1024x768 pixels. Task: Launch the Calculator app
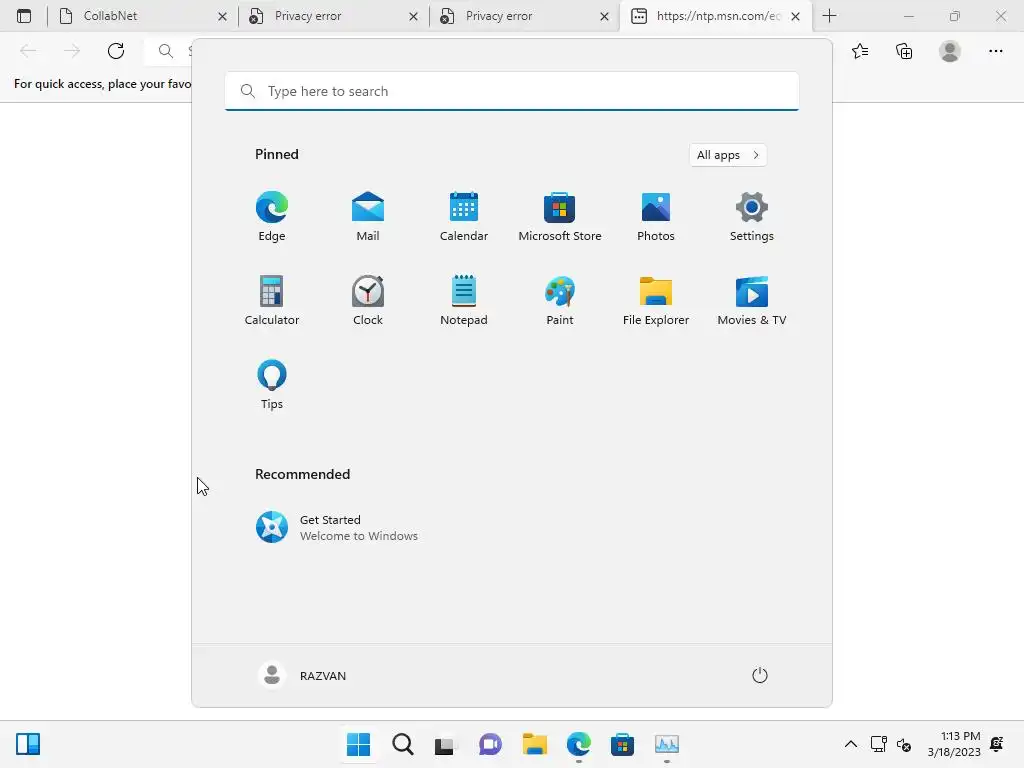point(272,300)
